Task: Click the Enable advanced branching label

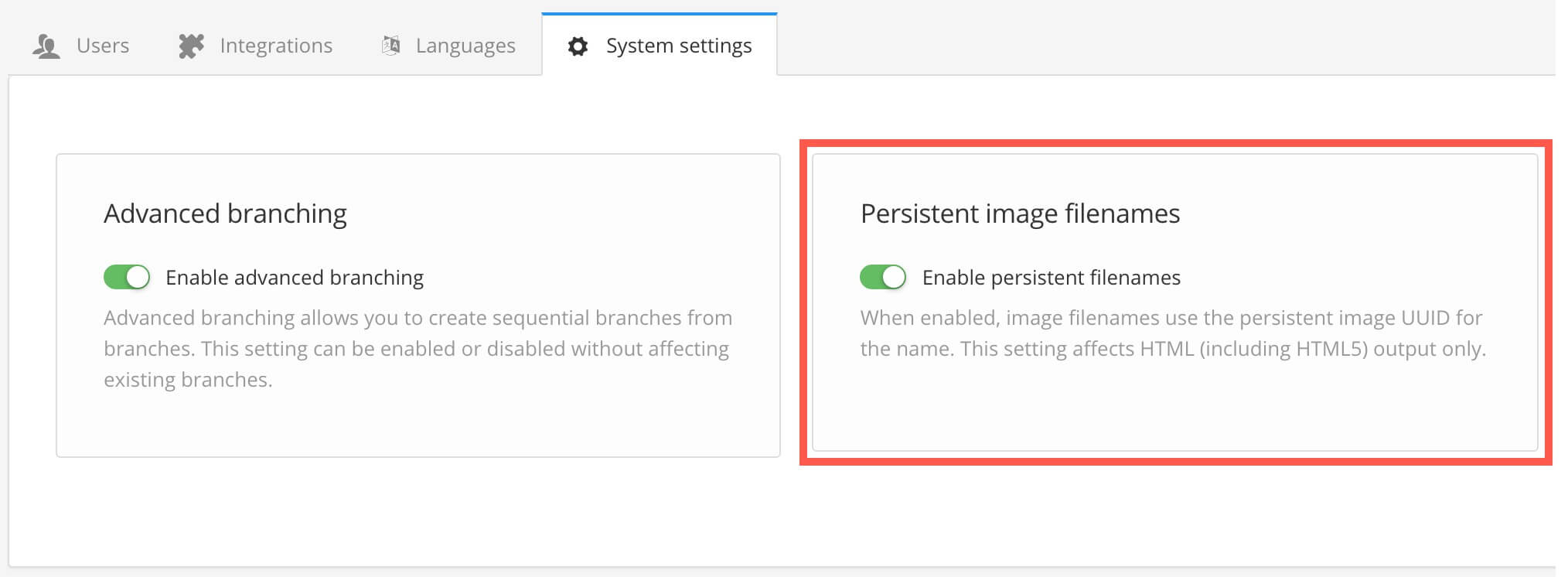Action: [x=294, y=276]
